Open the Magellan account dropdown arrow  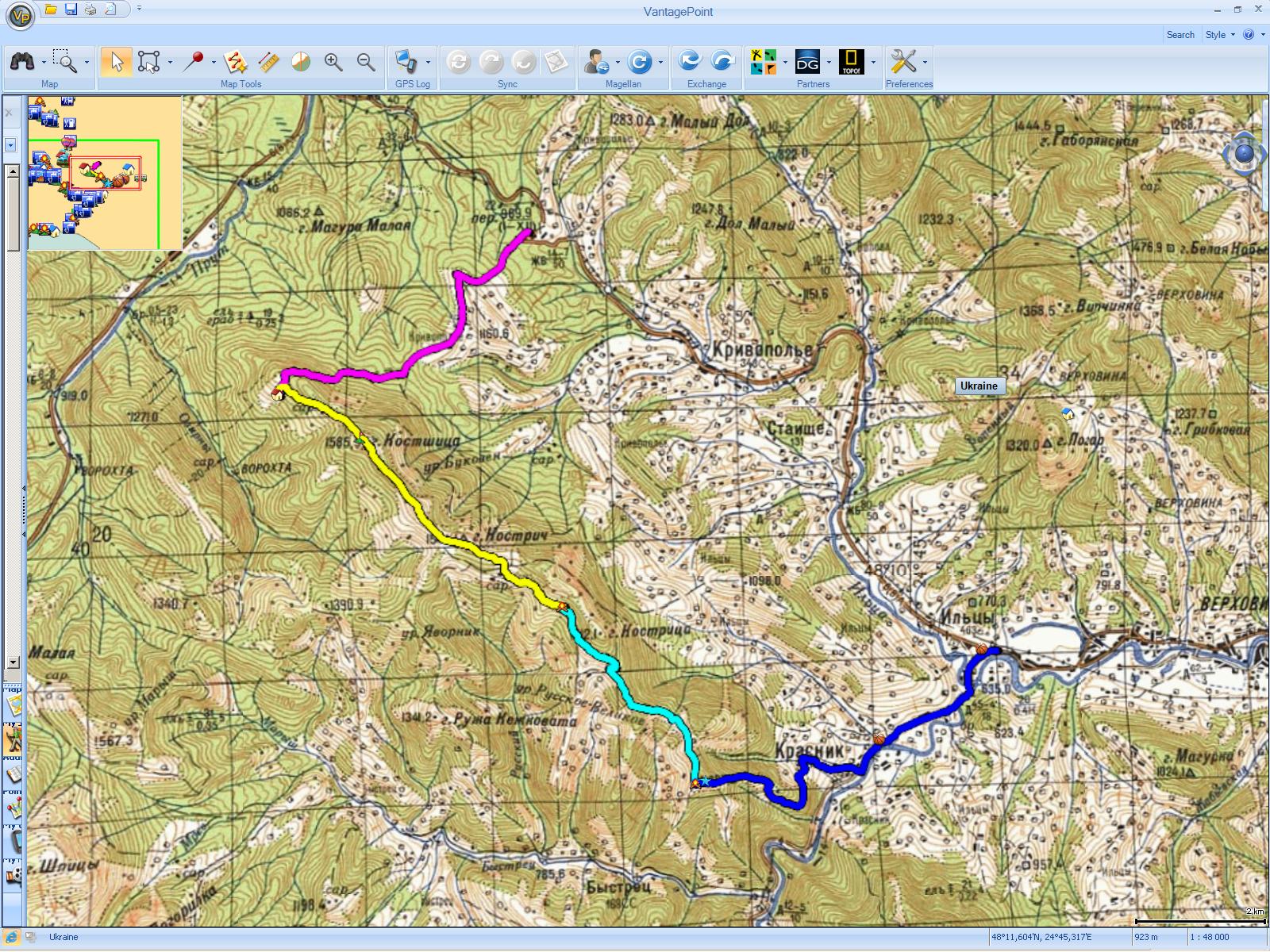(618, 63)
